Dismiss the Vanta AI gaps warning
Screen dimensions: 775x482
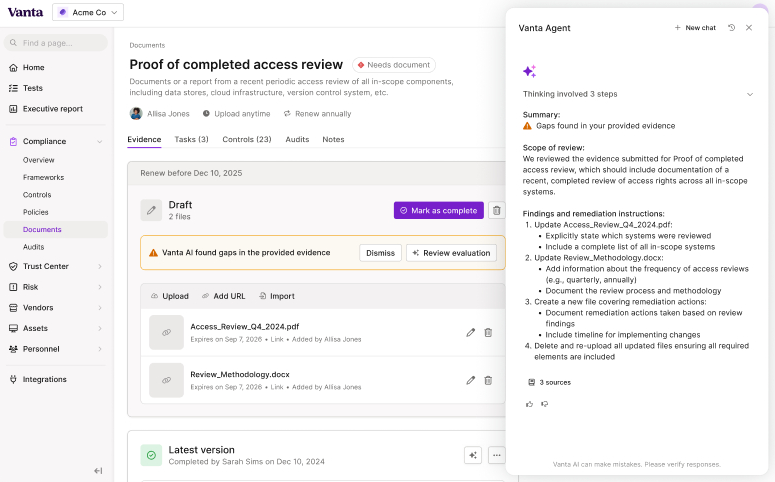[381, 253]
